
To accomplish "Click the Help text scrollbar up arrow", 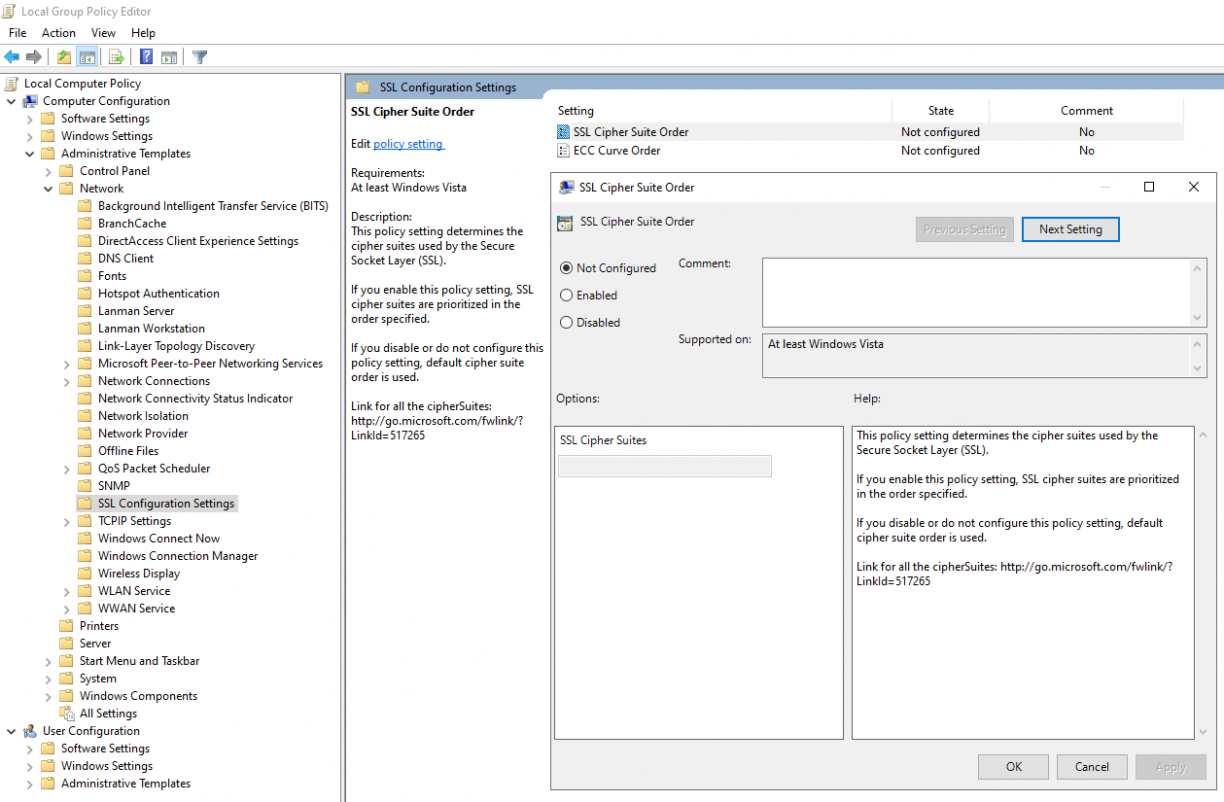I will coord(1203,436).
